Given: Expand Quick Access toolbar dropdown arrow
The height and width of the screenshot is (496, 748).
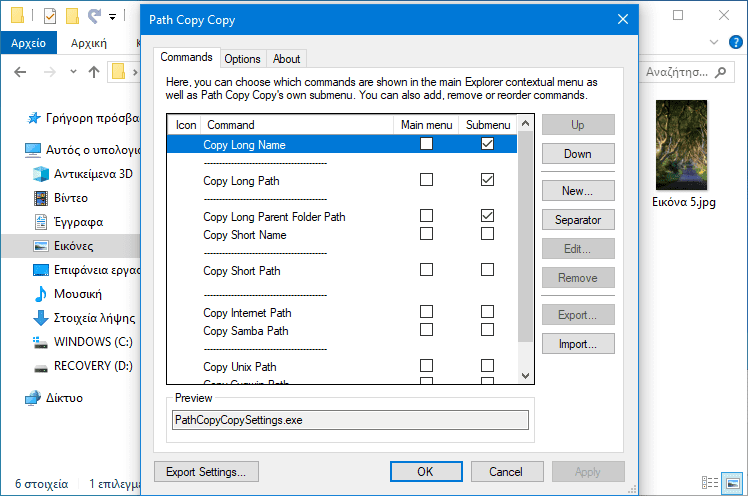Looking at the screenshot, I should pyautogui.click(x=112, y=16).
